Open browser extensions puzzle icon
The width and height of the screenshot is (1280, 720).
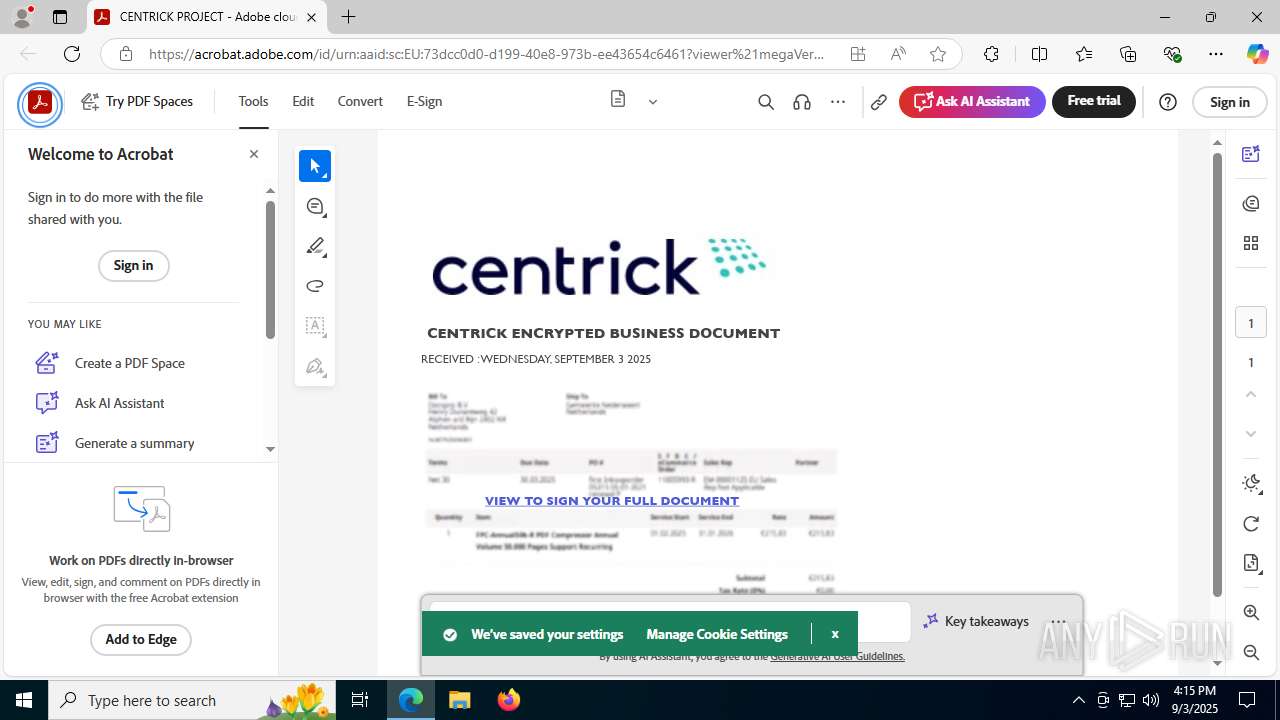(x=991, y=54)
